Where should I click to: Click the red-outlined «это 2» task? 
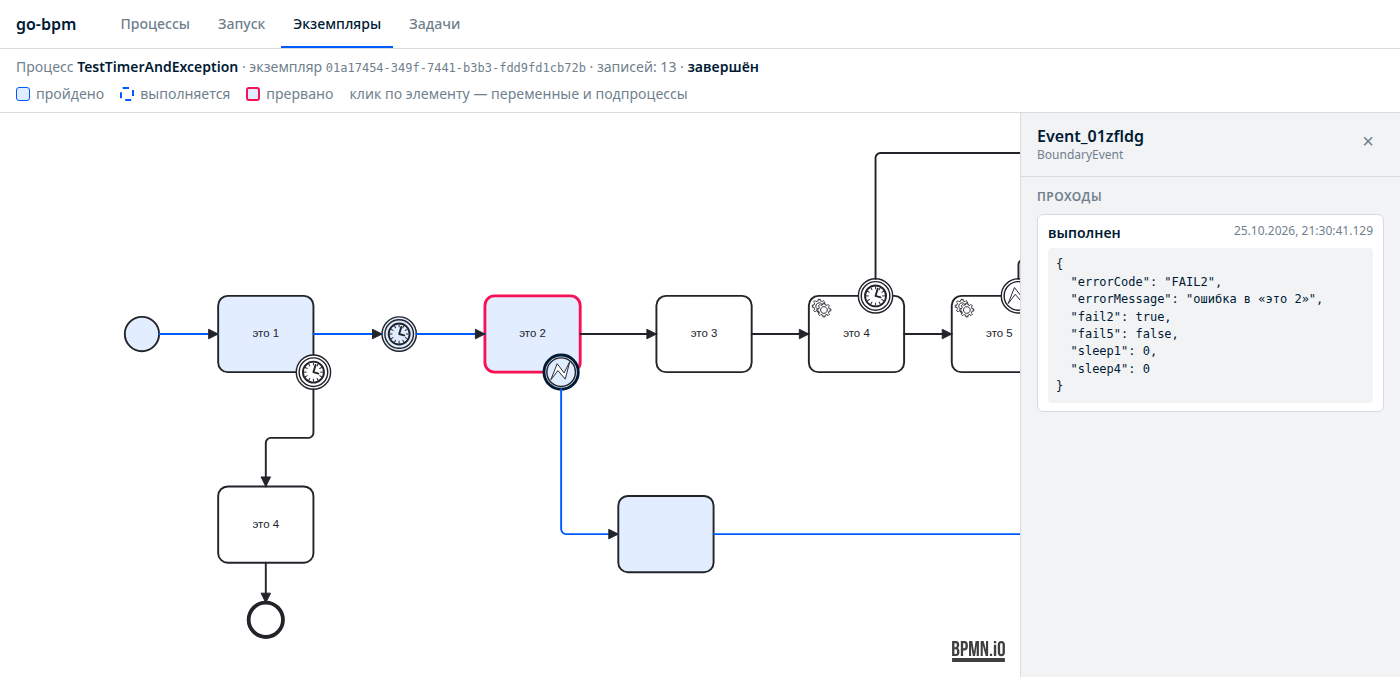(533, 334)
